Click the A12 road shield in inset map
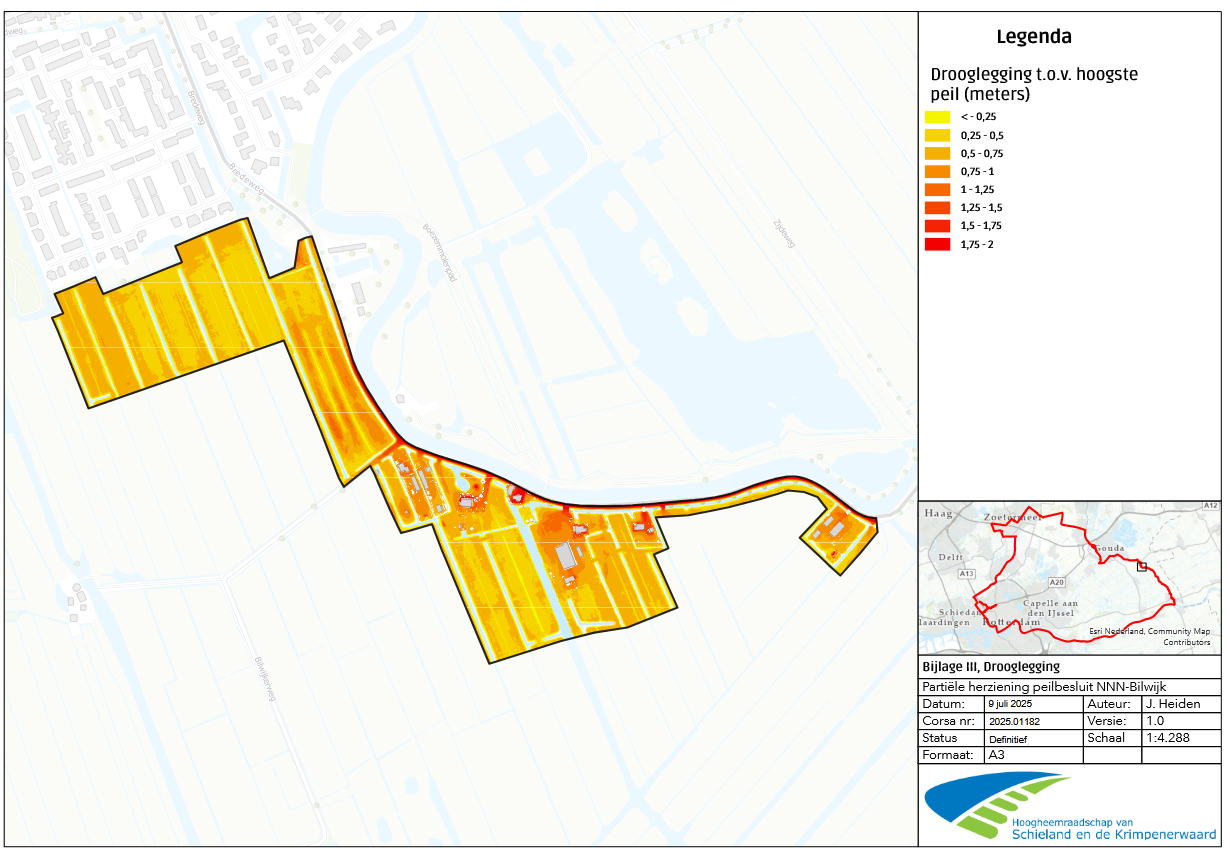Screen dimensions: 1230x859 [1210, 507]
